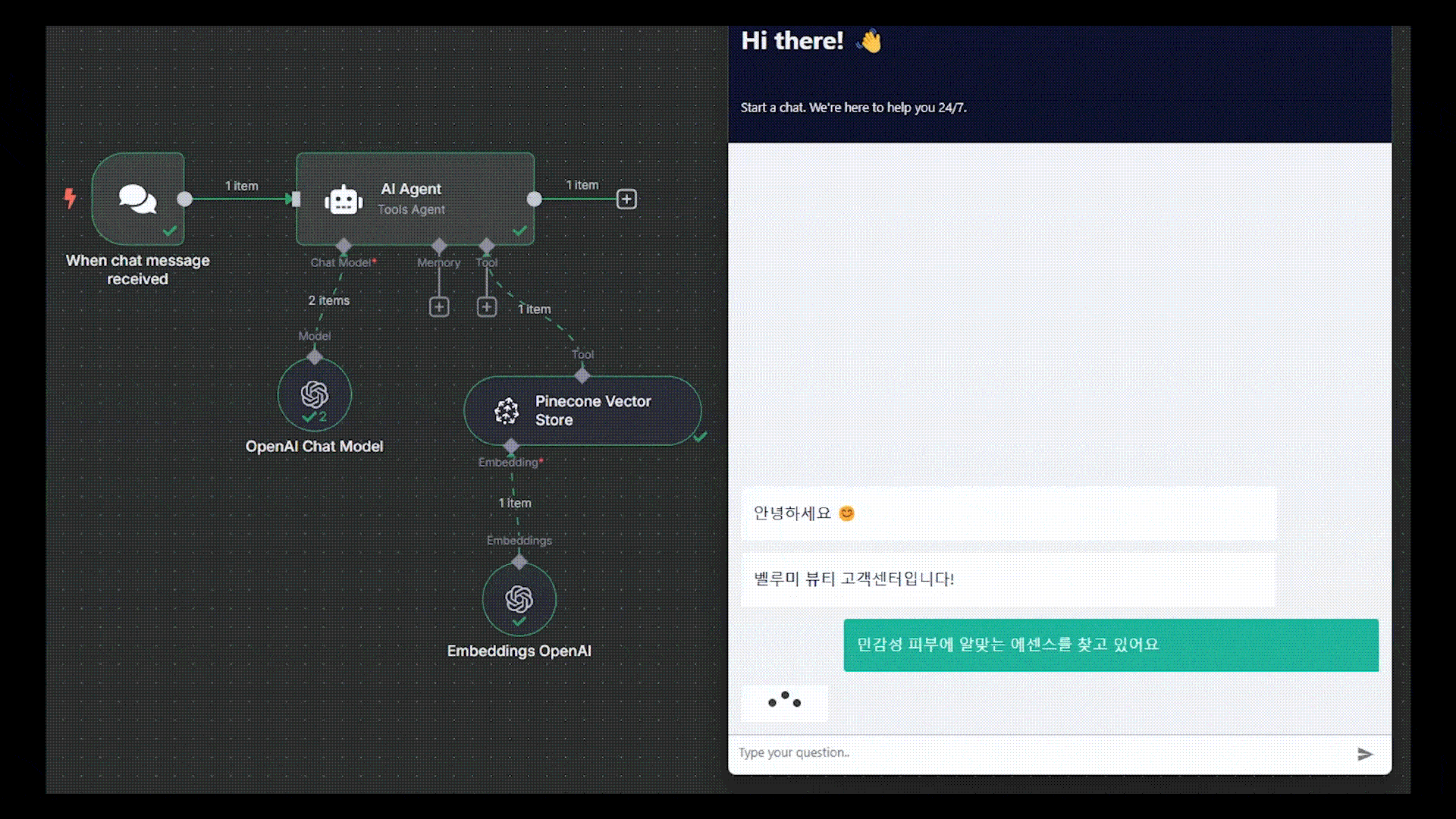Screen dimensions: 1456x819
Task: Click the typing indicator dots bubble
Action: [784, 701]
